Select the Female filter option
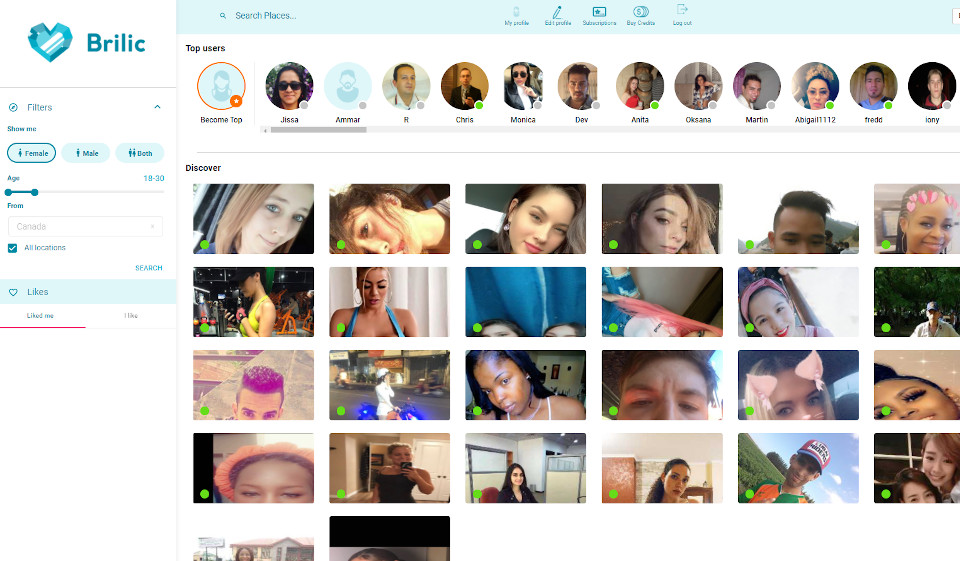Viewport: 960px width, 561px height. [x=31, y=153]
